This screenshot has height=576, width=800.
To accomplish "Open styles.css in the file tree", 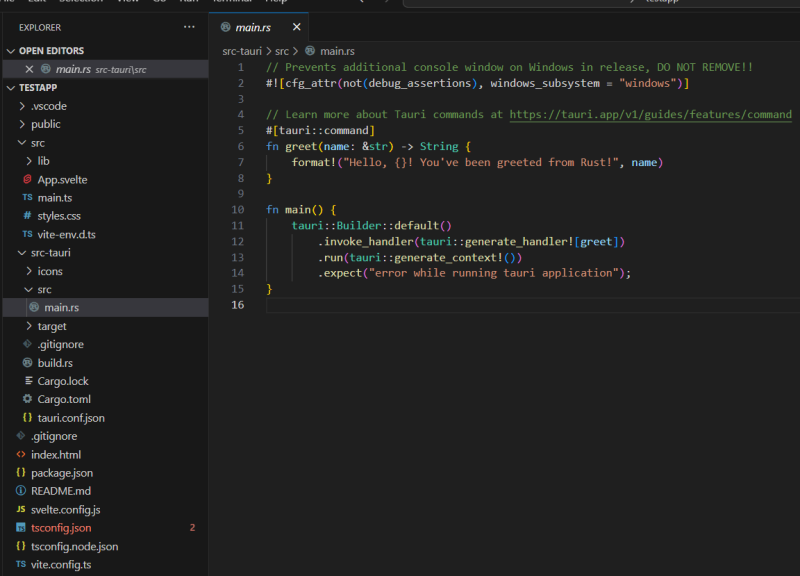I will pyautogui.click(x=59, y=216).
